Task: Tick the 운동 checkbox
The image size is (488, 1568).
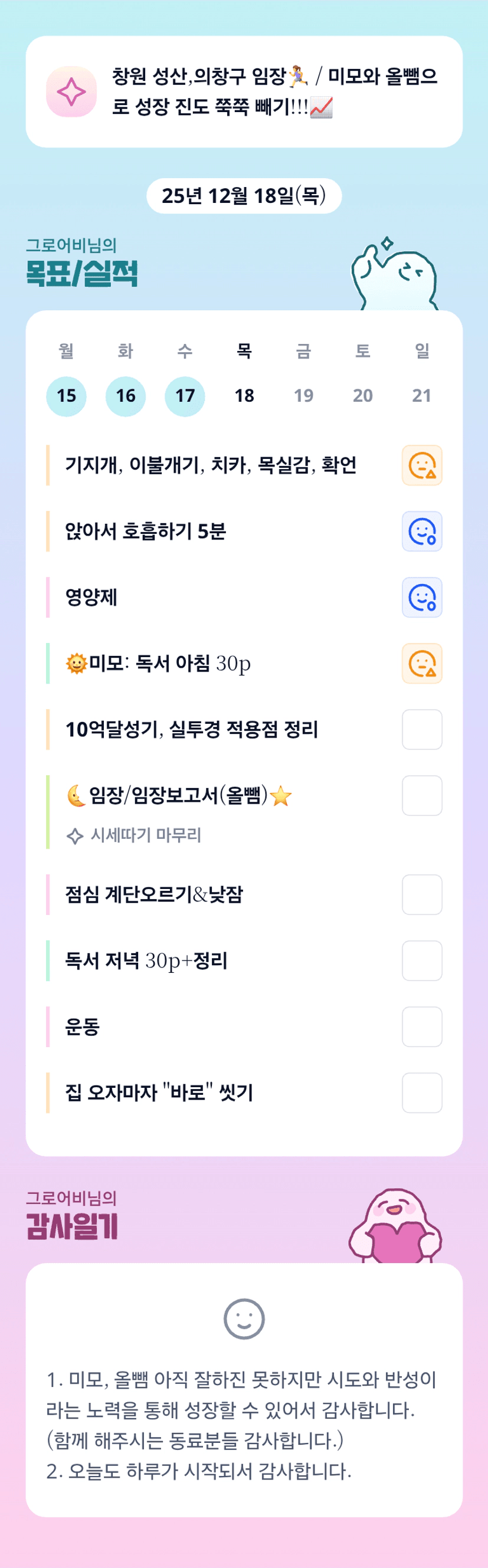Action: pos(421,1026)
